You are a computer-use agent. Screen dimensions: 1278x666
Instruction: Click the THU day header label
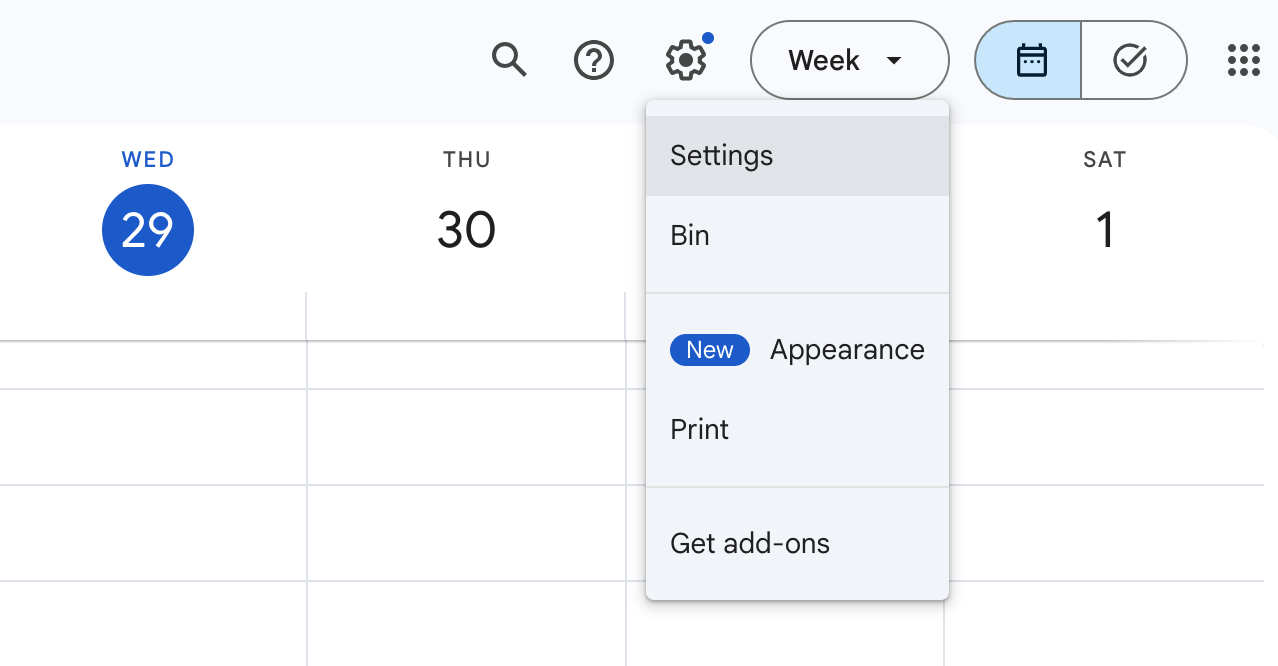tap(467, 159)
